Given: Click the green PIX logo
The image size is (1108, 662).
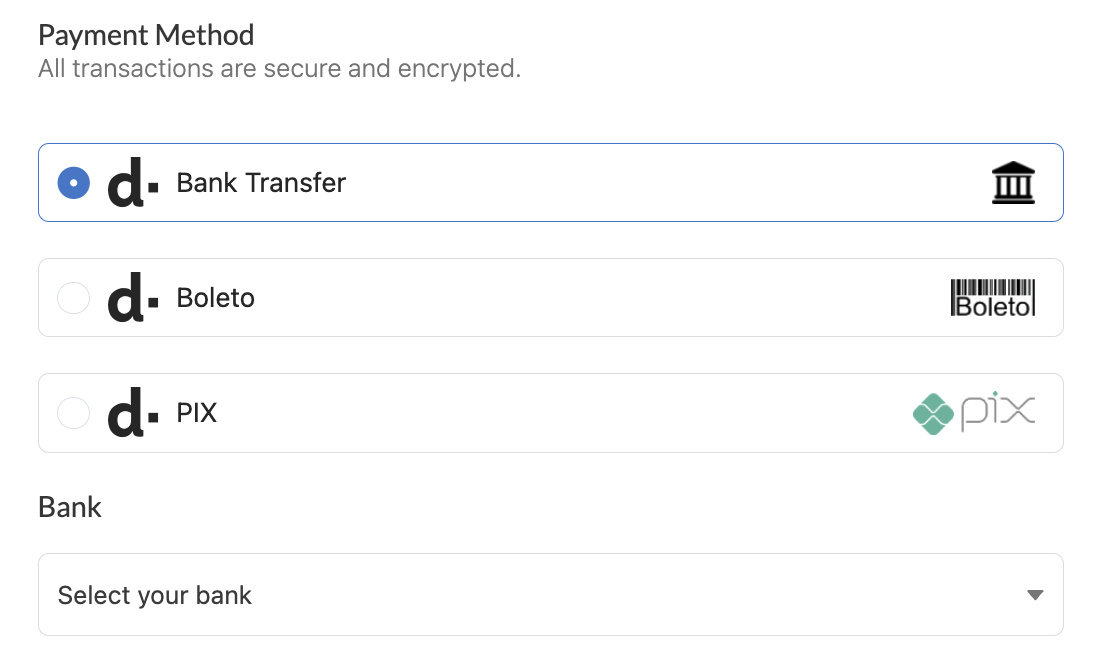Looking at the screenshot, I should pyautogui.click(x=974, y=413).
